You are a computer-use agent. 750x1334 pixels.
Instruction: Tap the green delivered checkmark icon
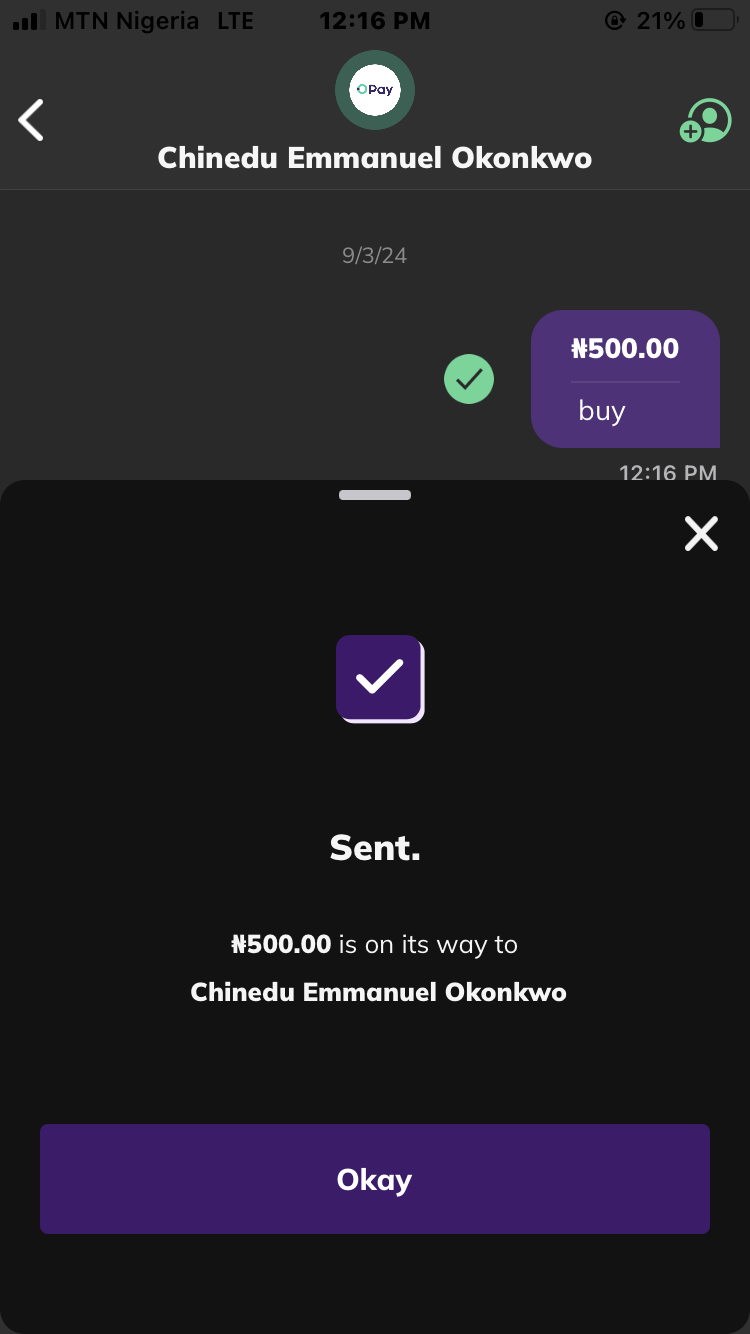click(469, 379)
